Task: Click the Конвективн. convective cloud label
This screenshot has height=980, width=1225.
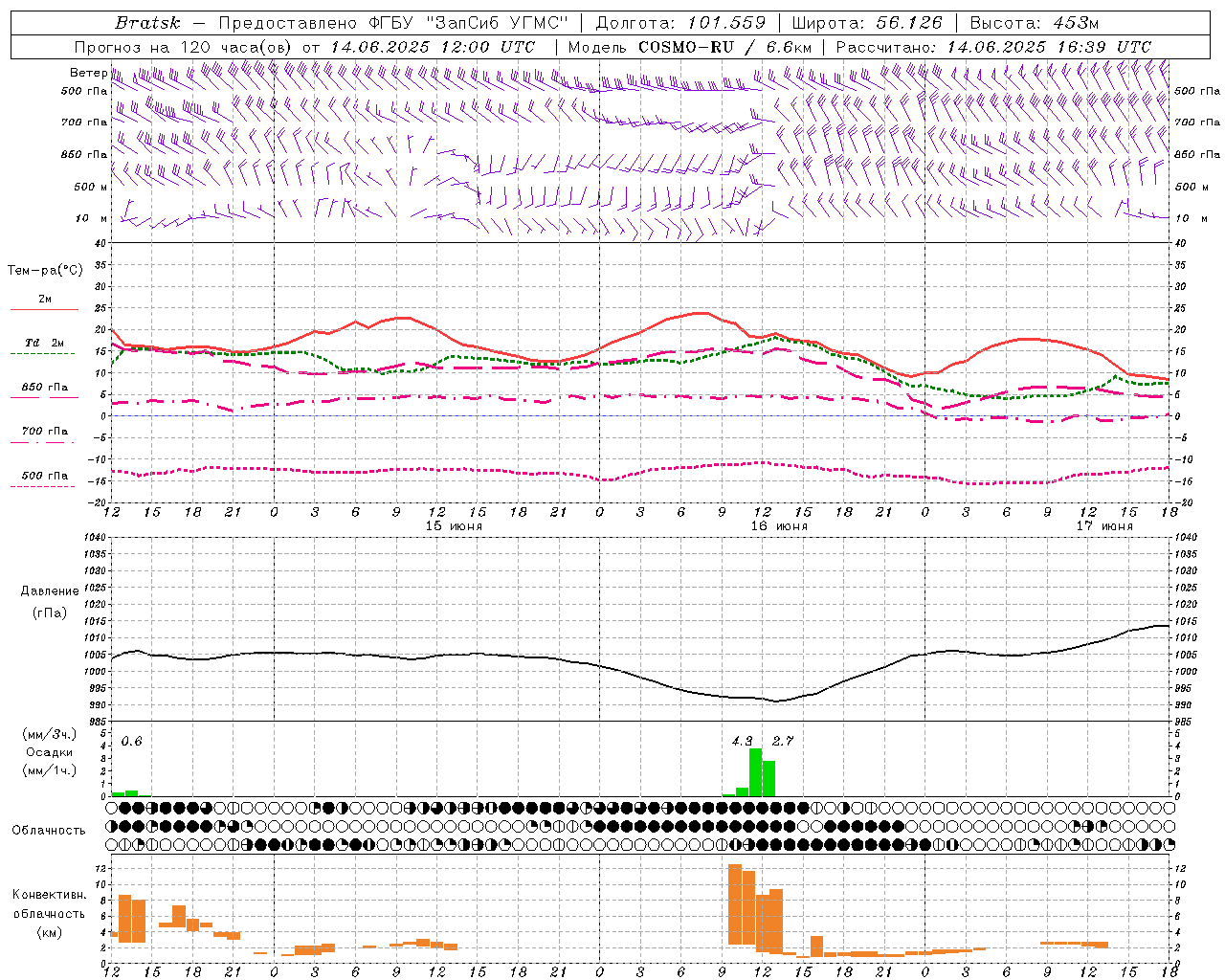Action: click(x=50, y=895)
